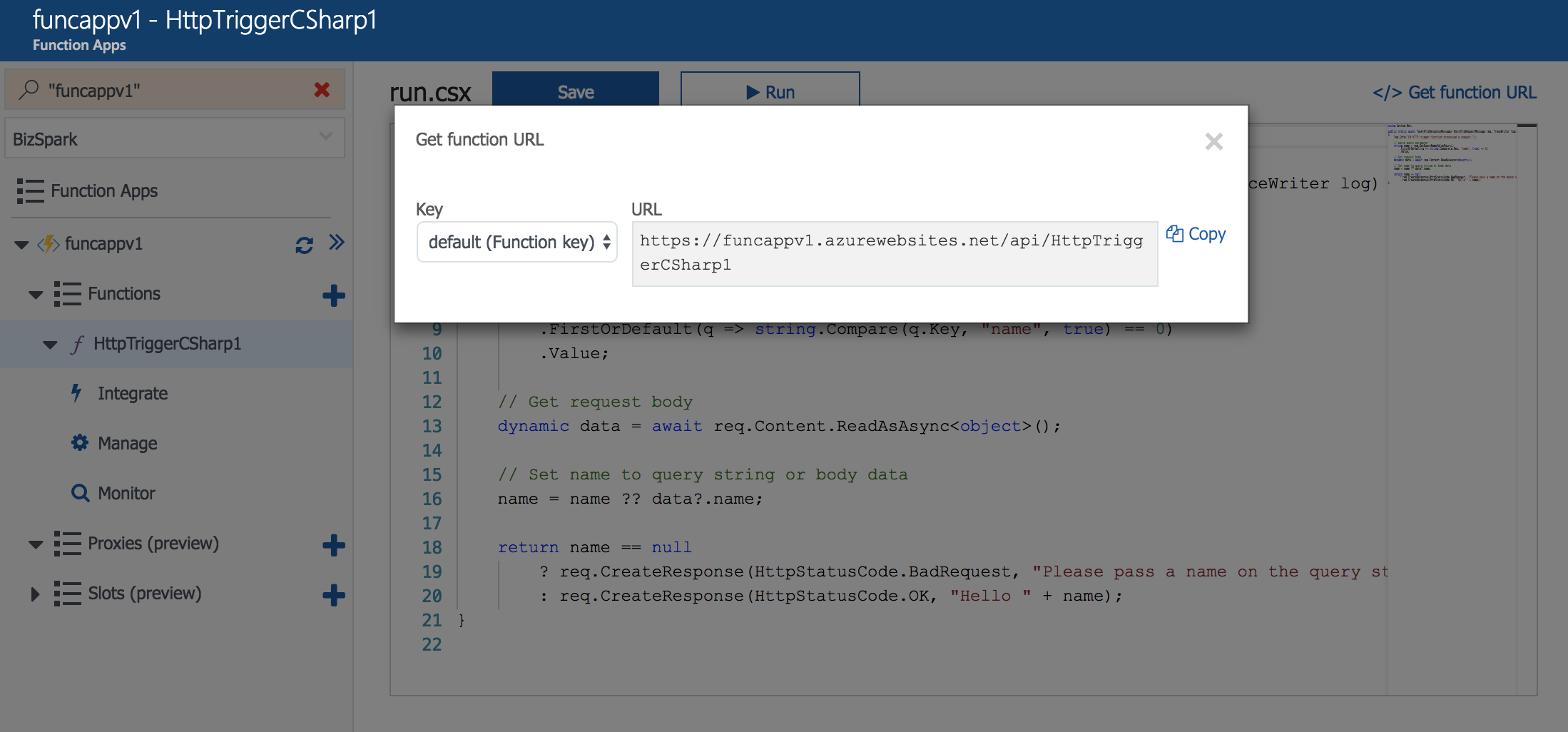Collapse the funcappv1 tree node
Image resolution: width=1568 pixels, height=732 pixels.
point(21,245)
